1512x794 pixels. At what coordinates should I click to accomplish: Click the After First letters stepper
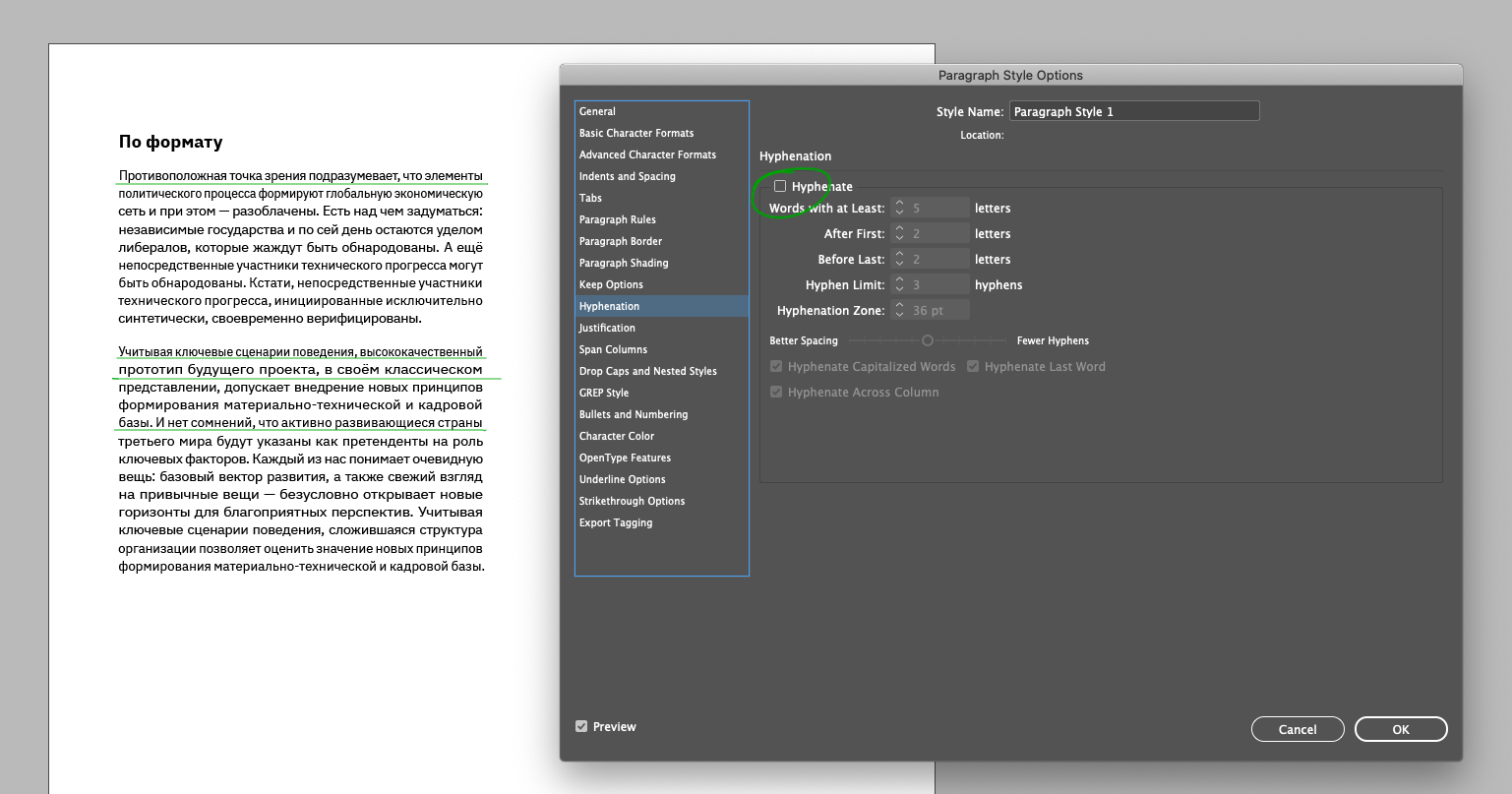(899, 233)
